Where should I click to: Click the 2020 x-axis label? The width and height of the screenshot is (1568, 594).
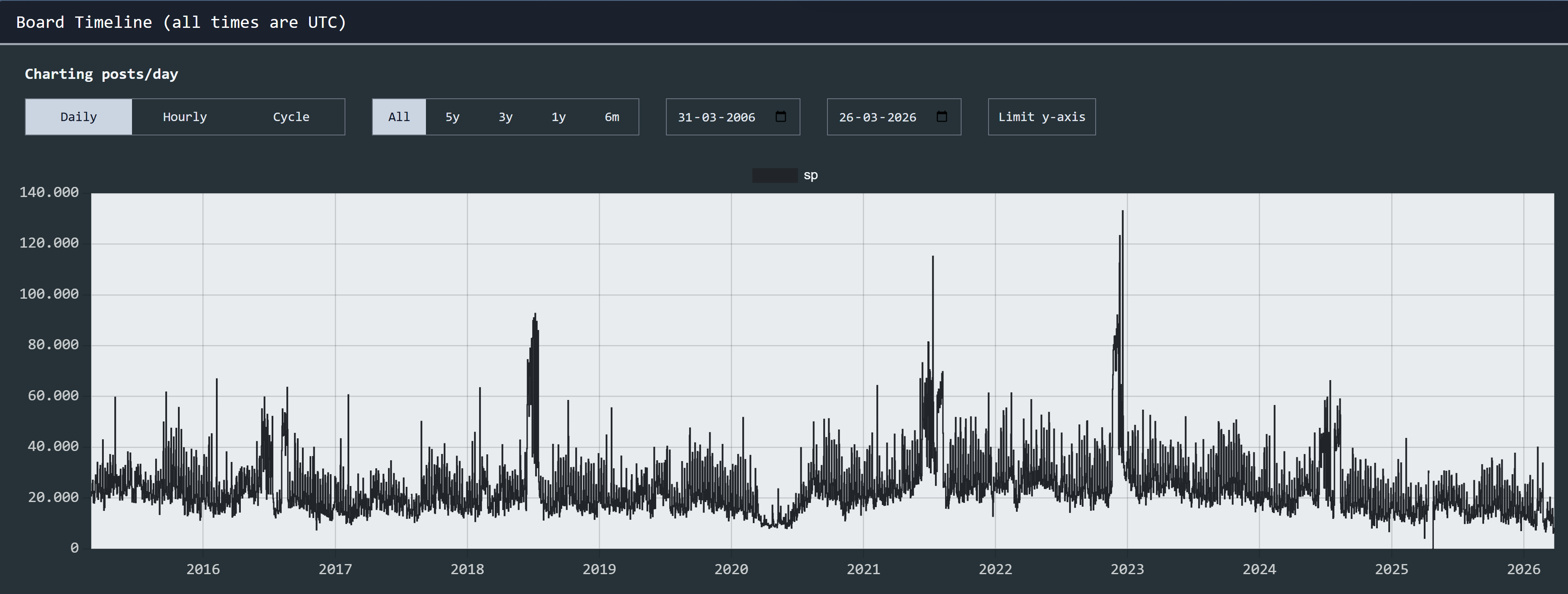tap(731, 569)
